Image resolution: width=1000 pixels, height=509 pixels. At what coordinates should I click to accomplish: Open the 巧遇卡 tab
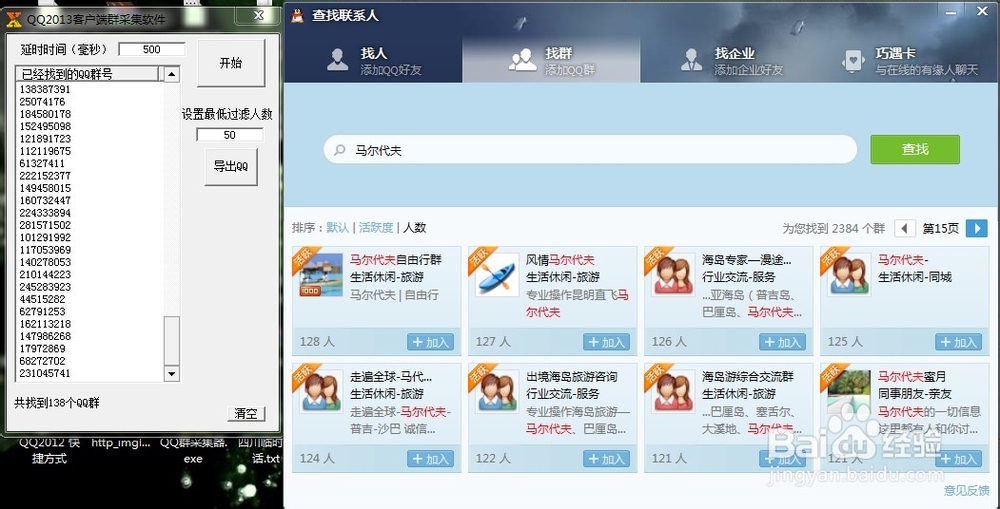[909, 61]
